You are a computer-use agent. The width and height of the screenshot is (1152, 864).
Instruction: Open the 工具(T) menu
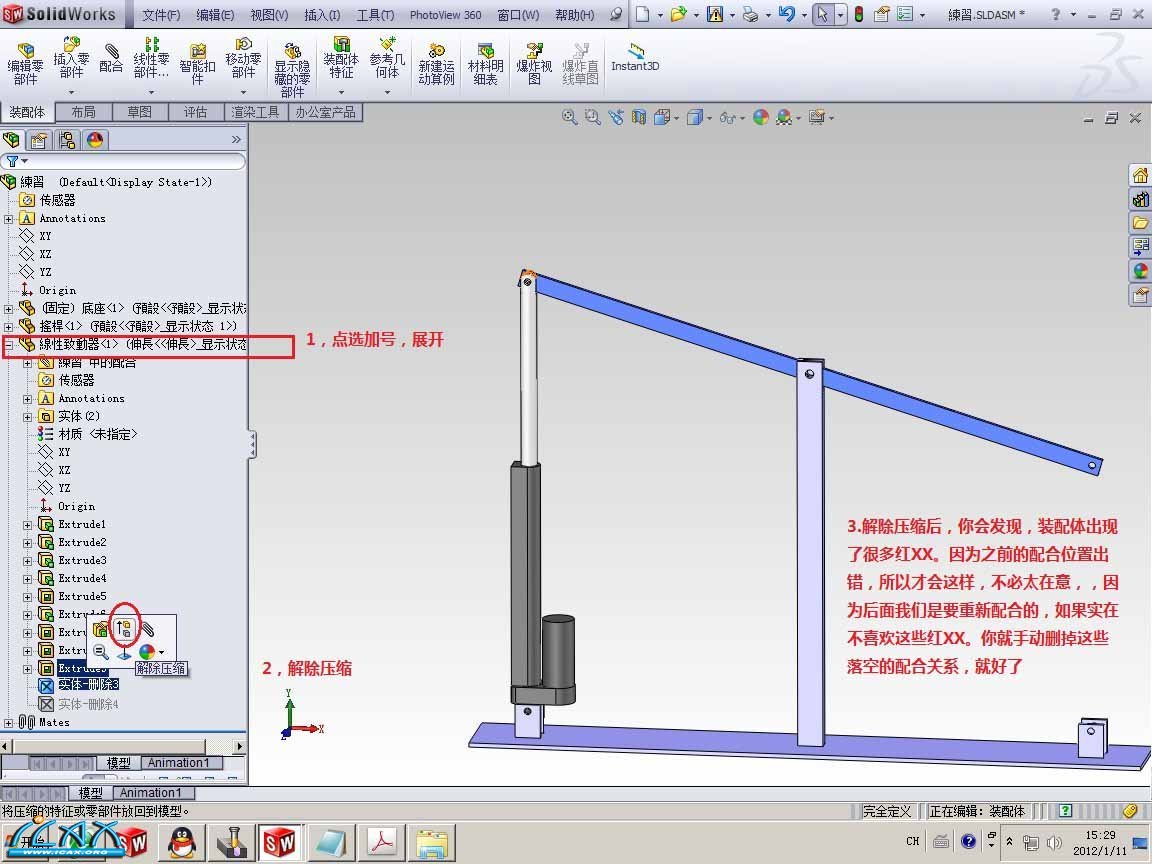pyautogui.click(x=375, y=15)
